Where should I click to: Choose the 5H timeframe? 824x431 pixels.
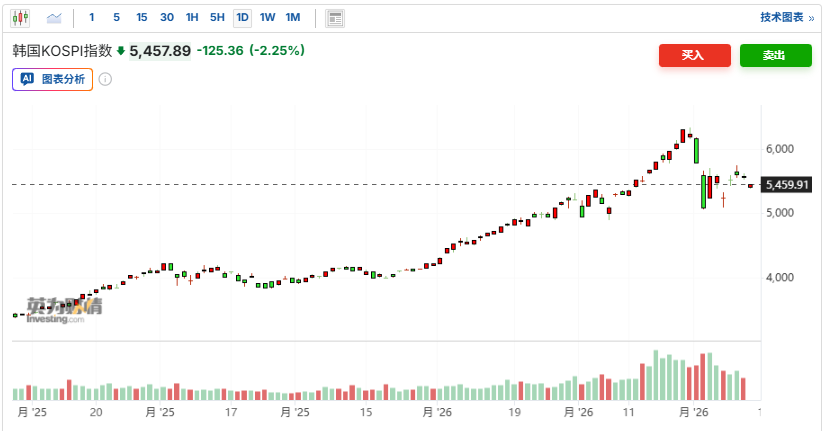pos(217,18)
